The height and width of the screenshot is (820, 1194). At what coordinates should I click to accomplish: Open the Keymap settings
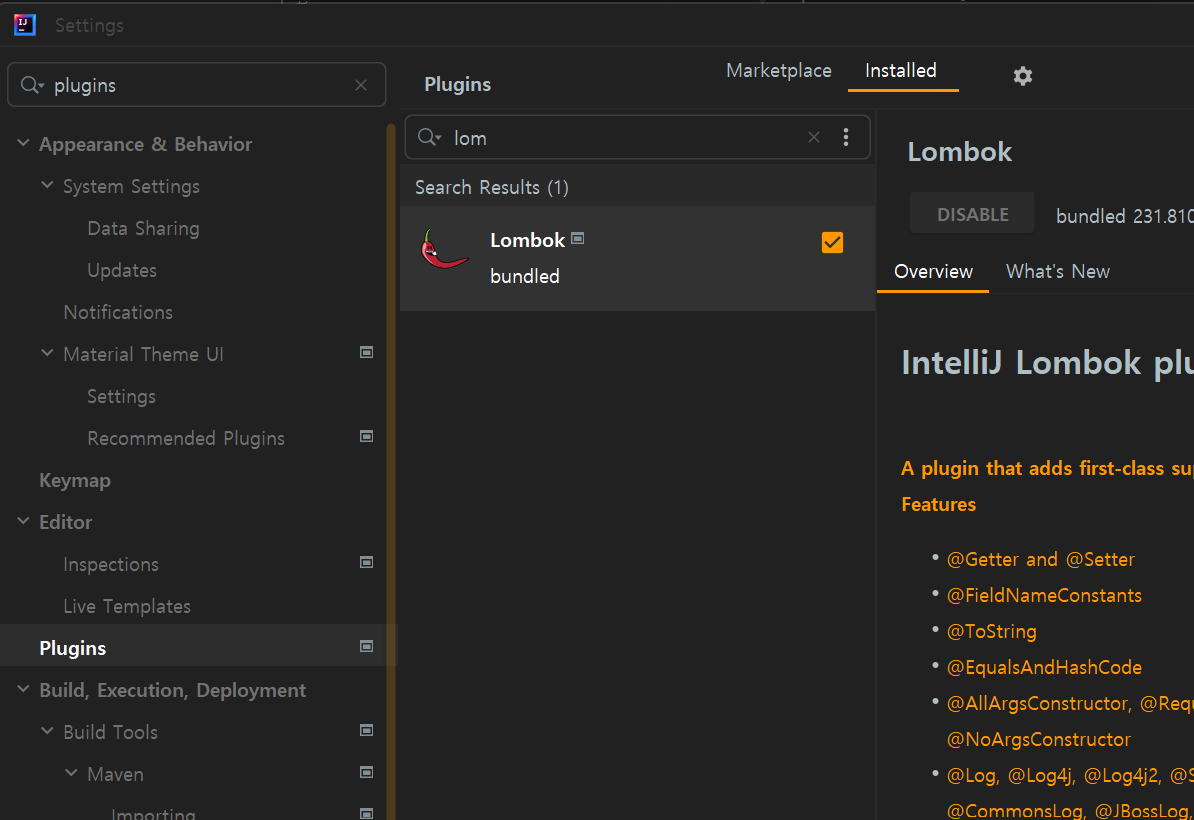point(75,480)
